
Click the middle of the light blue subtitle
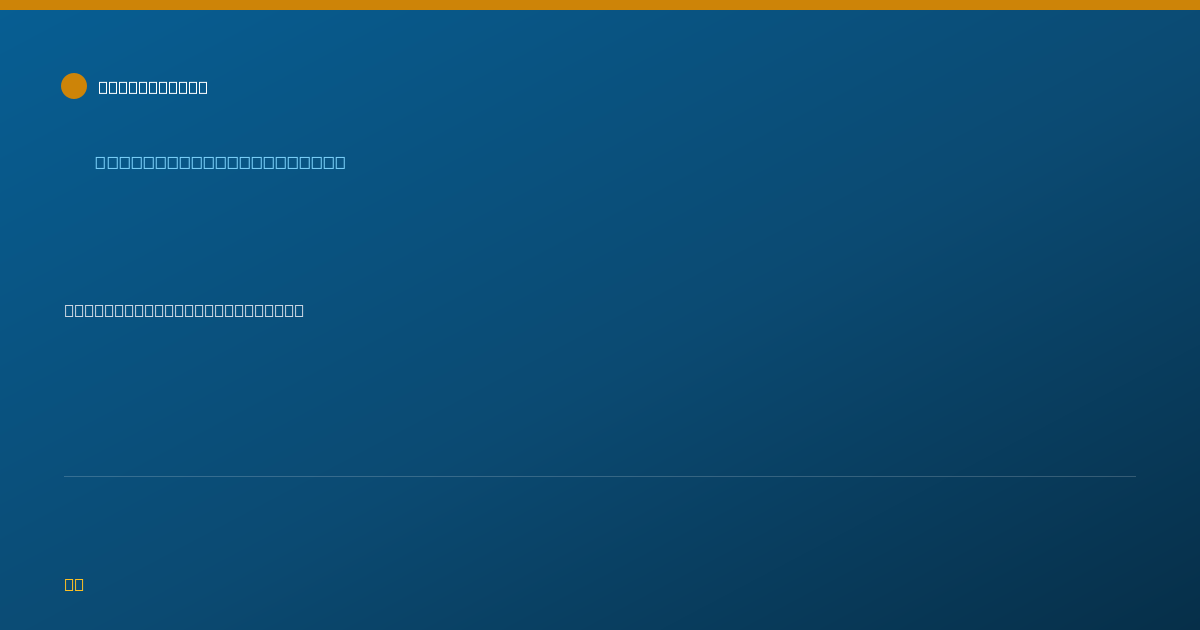point(220,162)
